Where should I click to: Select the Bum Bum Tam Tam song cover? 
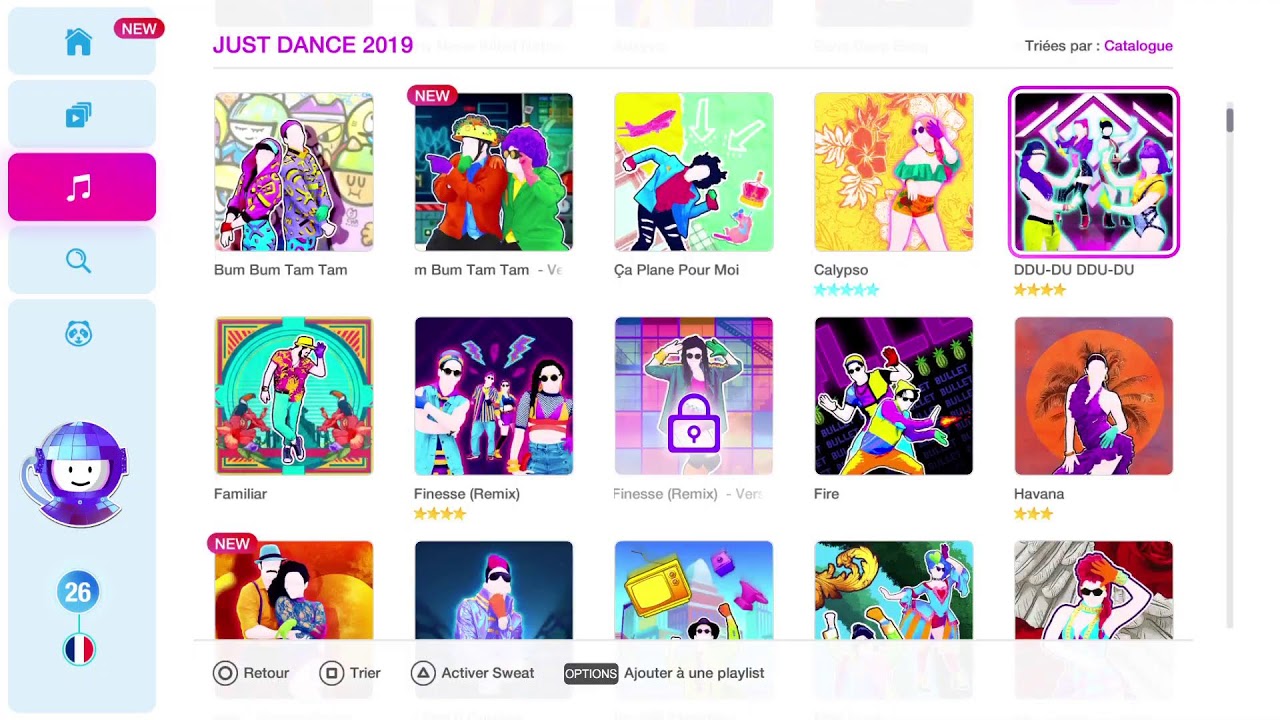[x=294, y=172]
